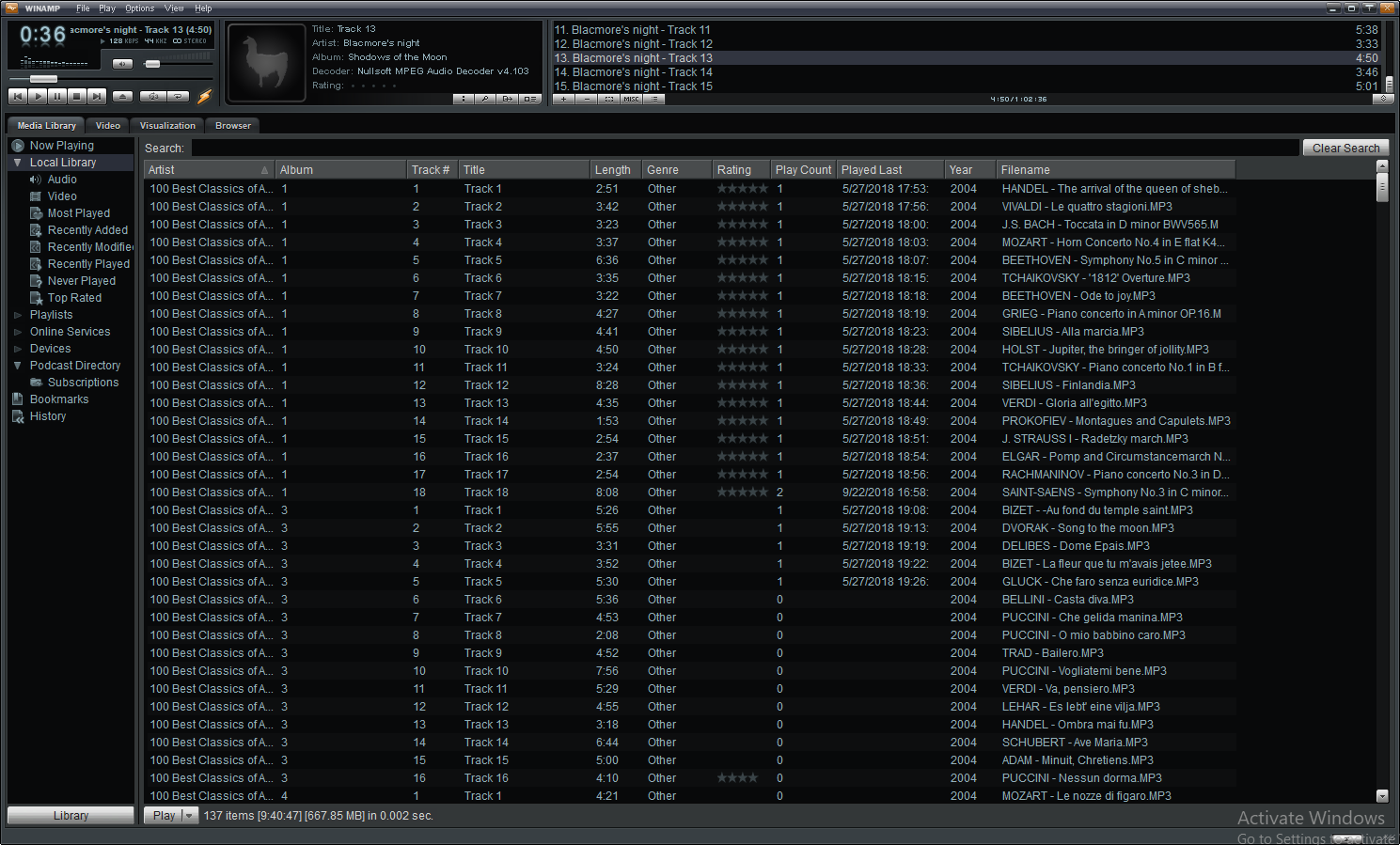Click into the Search input field

tap(745, 149)
